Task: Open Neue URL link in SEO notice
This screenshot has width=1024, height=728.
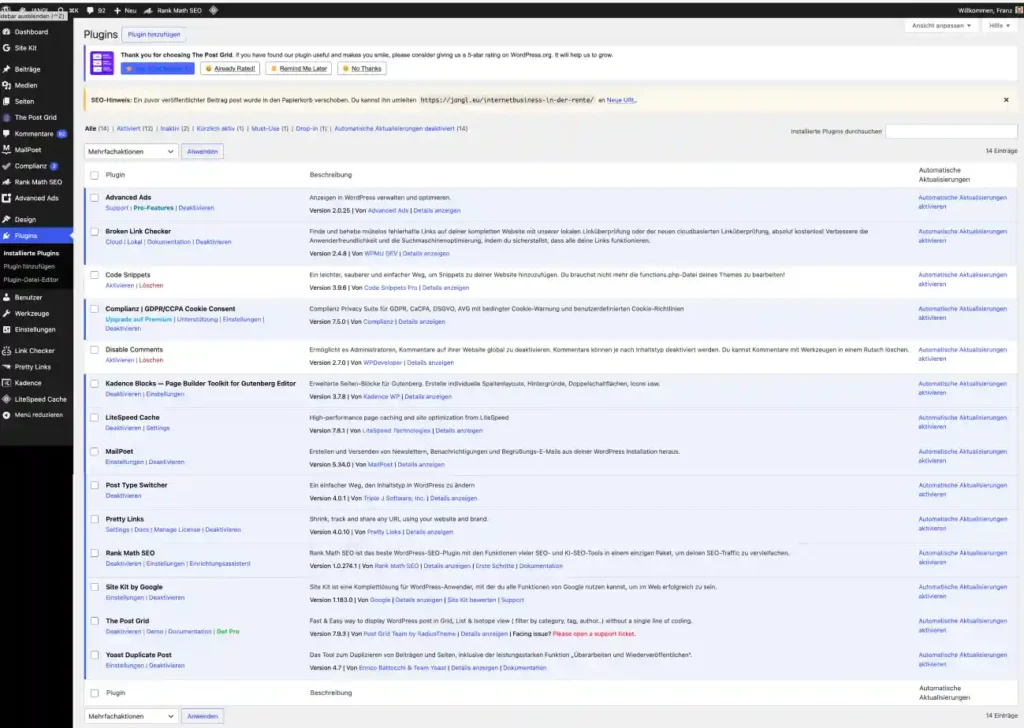Action: coord(620,101)
